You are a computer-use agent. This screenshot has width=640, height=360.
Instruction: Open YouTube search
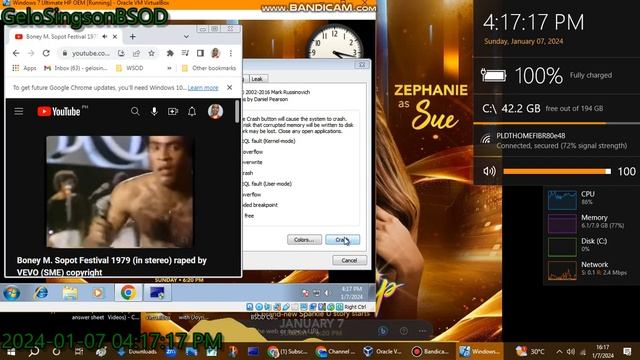pos(135,111)
